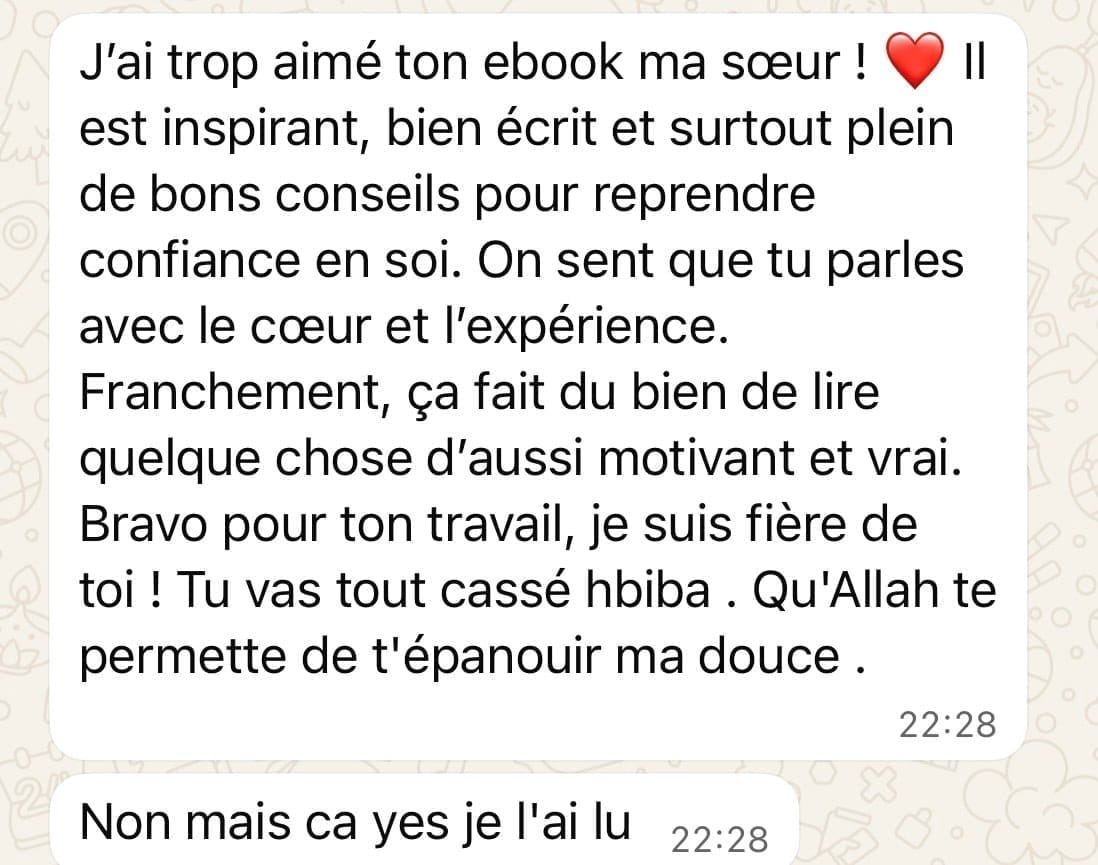Click the words "On sent que tu parles"
Image resolution: width=1098 pixels, height=865 pixels.
721,262
